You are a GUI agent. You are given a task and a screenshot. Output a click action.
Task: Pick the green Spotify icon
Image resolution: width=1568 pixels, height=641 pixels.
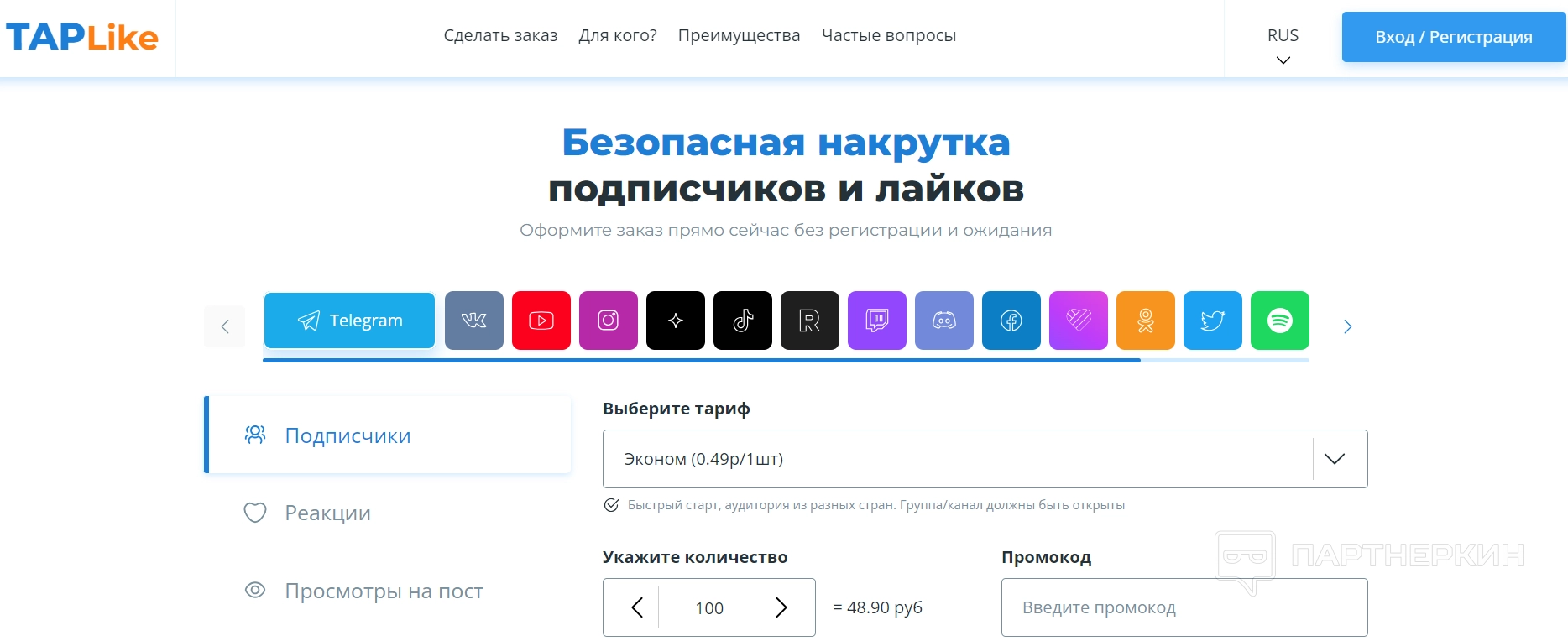pos(1280,320)
